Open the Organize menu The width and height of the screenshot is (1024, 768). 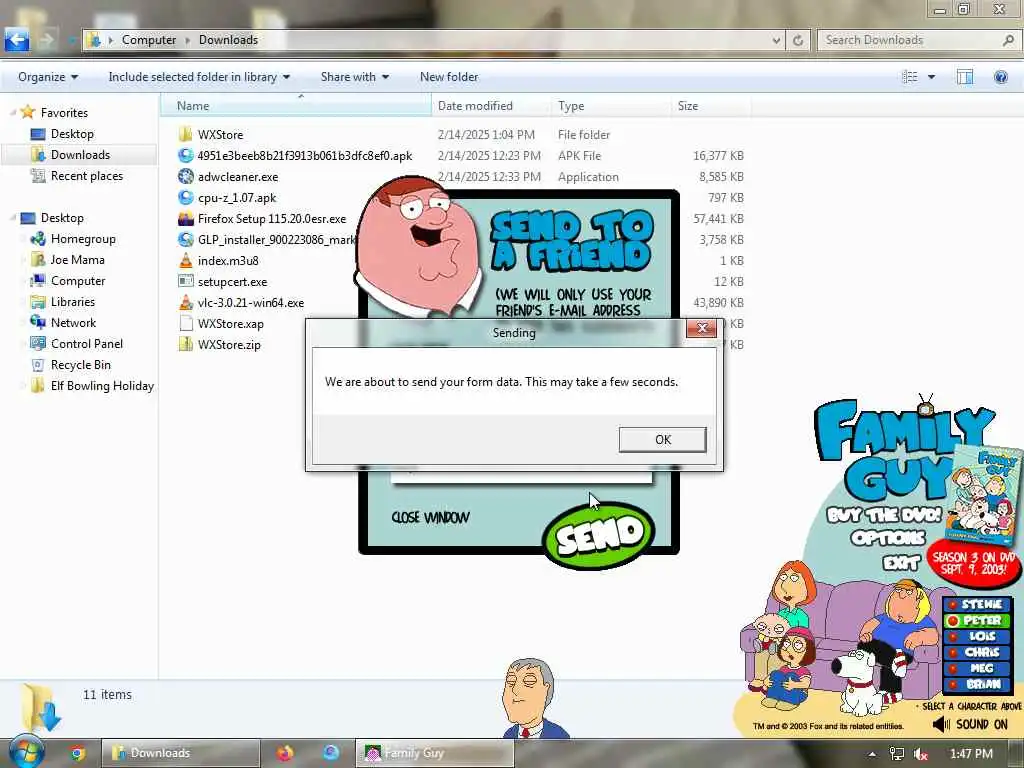(x=48, y=77)
